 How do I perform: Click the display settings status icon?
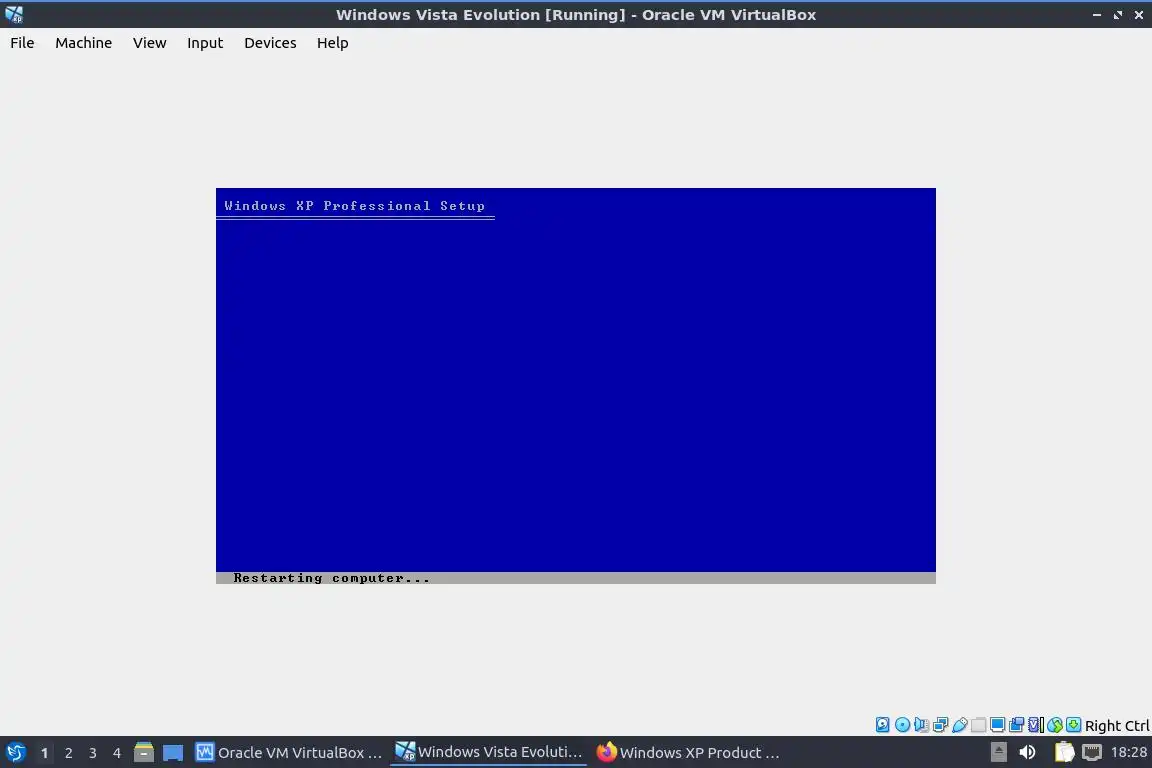(998, 725)
